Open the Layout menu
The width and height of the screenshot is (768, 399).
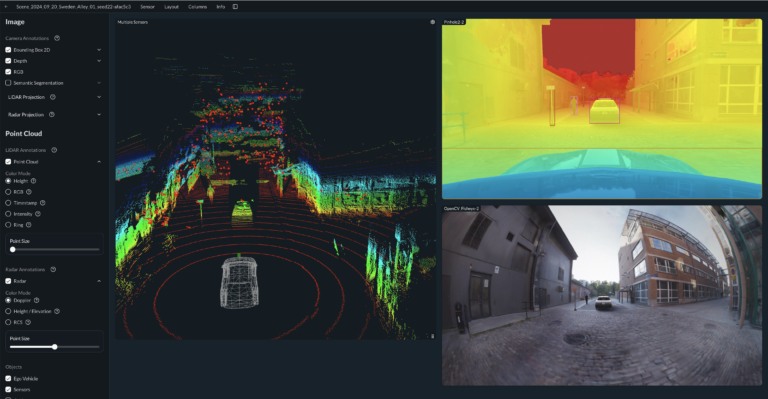[x=171, y=7]
